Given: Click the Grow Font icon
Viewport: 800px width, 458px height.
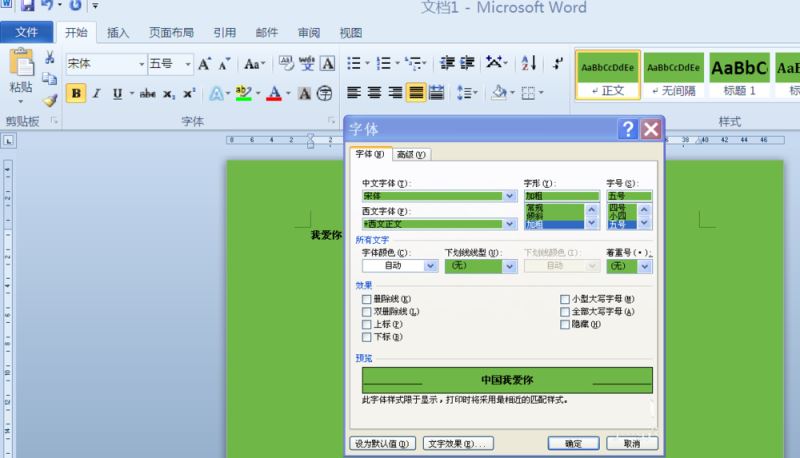Looking at the screenshot, I should click(205, 64).
